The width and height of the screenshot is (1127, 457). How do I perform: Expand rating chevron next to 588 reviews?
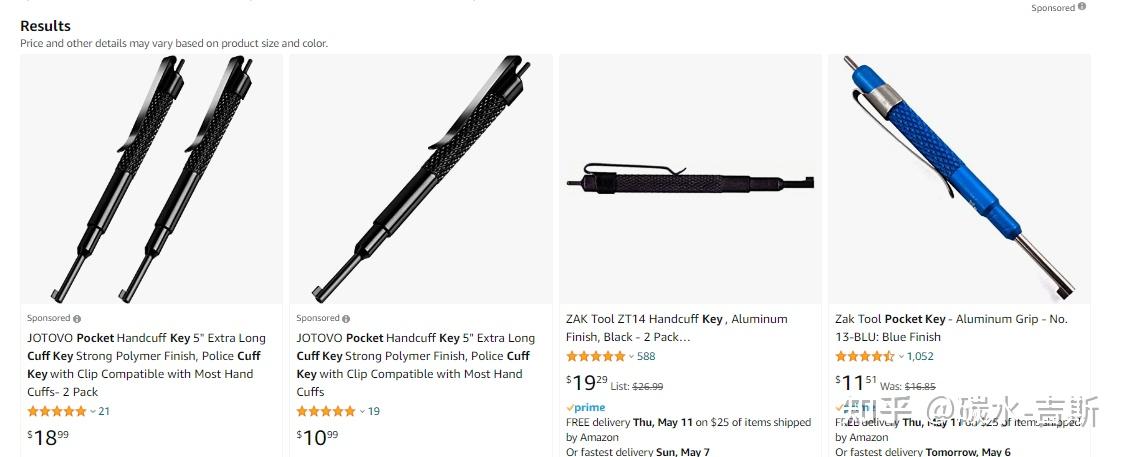pyautogui.click(x=631, y=357)
